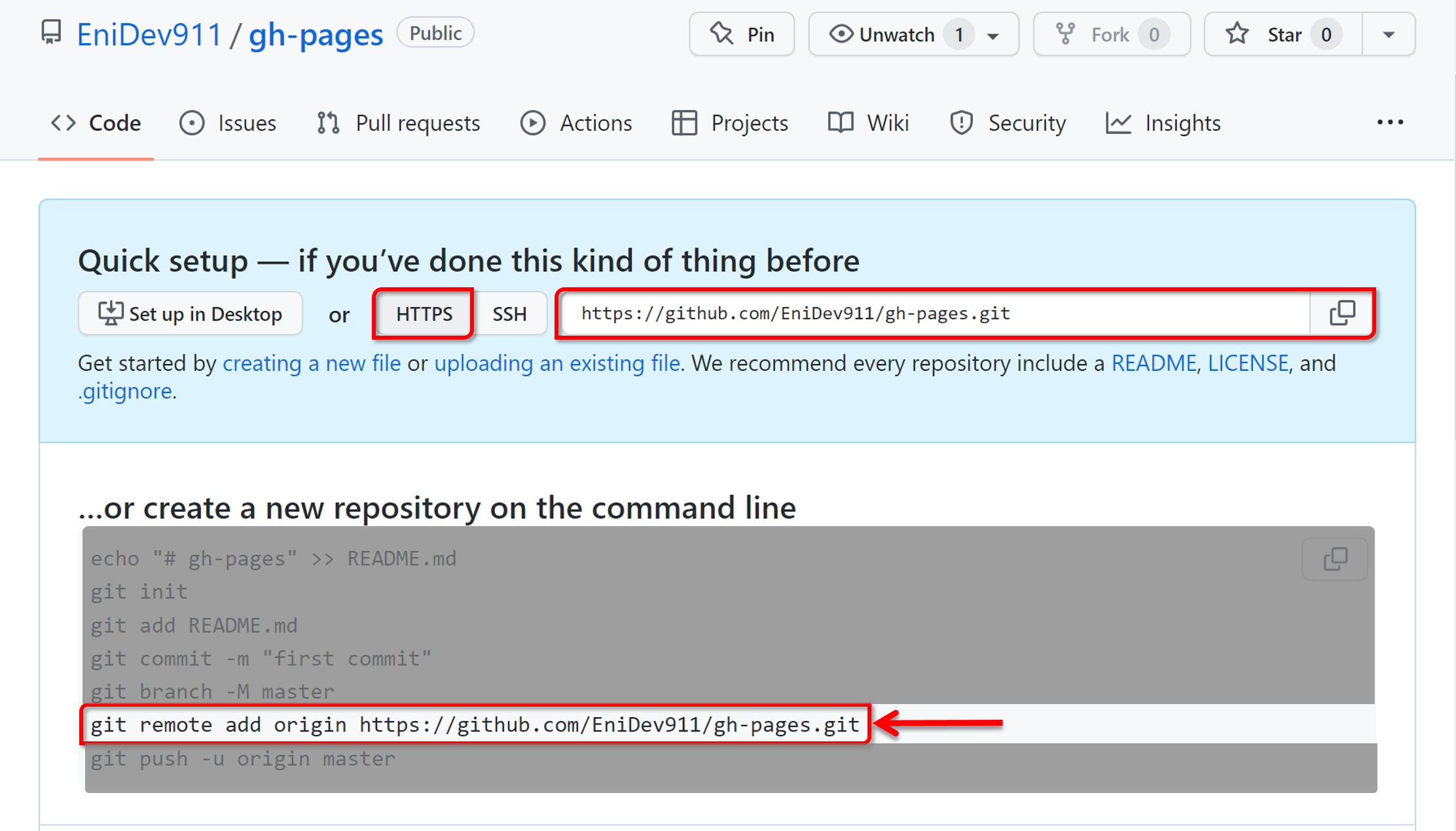Image resolution: width=1456 pixels, height=831 pixels.
Task: Click the Fork count badge
Action: point(1154,34)
